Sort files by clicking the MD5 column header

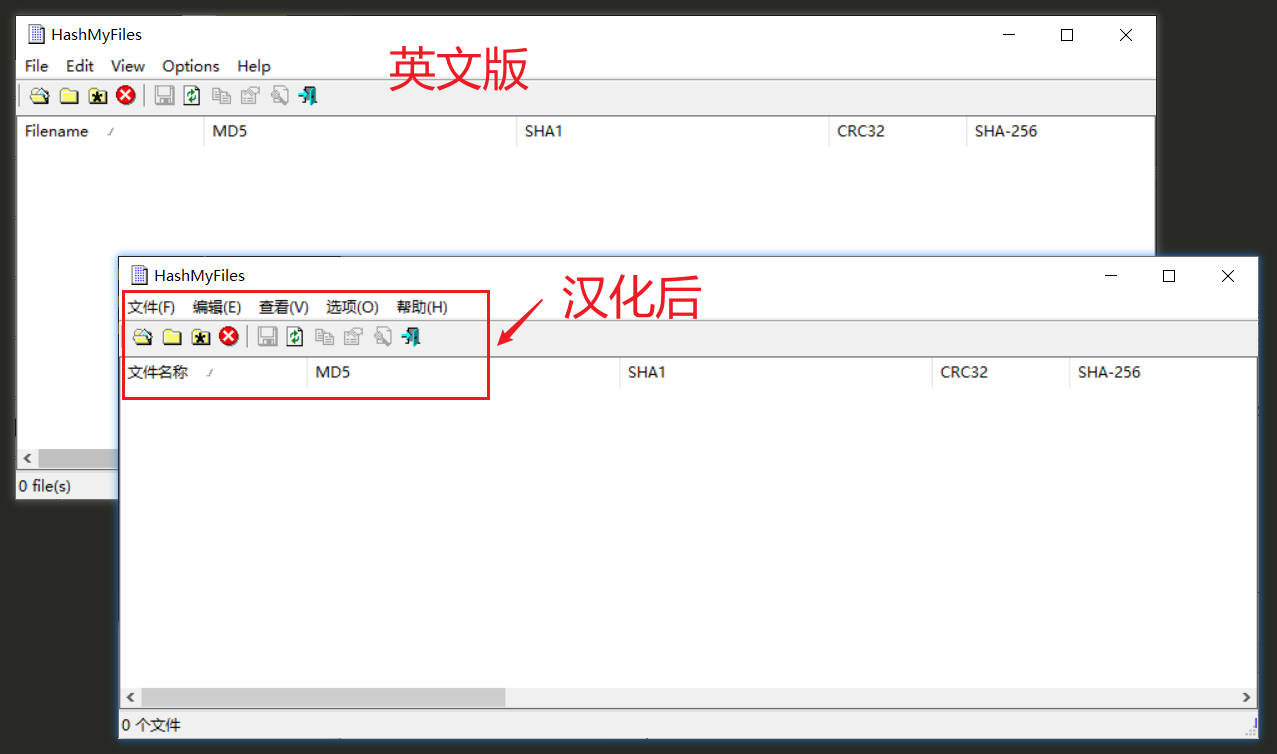[x=331, y=372]
